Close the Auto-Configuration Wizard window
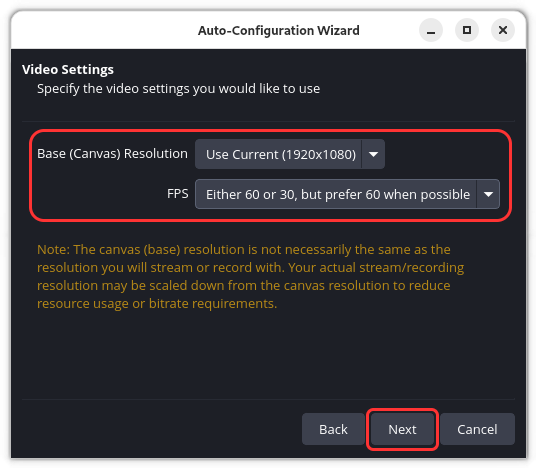This screenshot has width=537, height=469. [503, 30]
